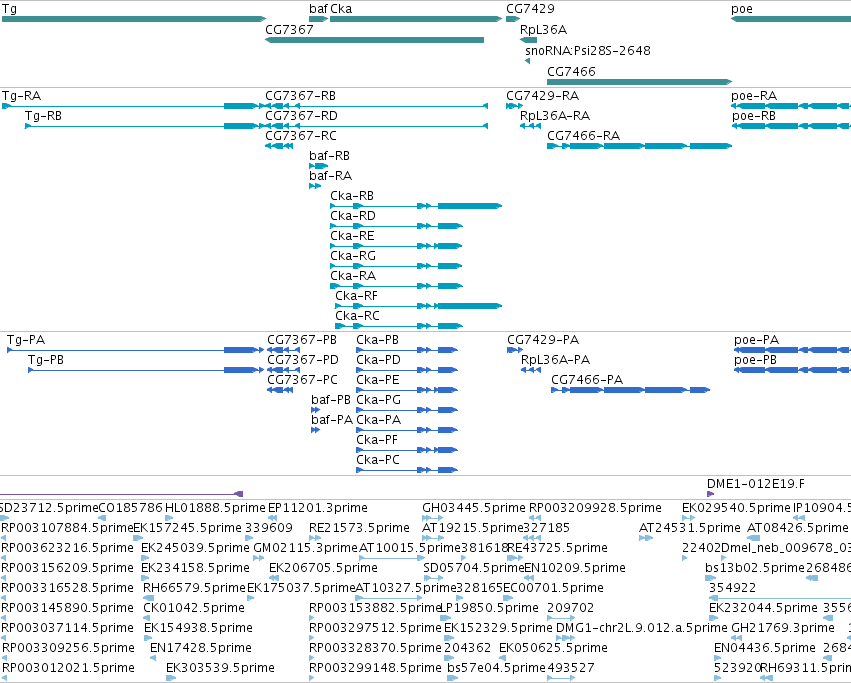Image resolution: width=851 pixels, height=683 pixels.
Task: Select protein CG7367-PB
Action: click(302, 340)
